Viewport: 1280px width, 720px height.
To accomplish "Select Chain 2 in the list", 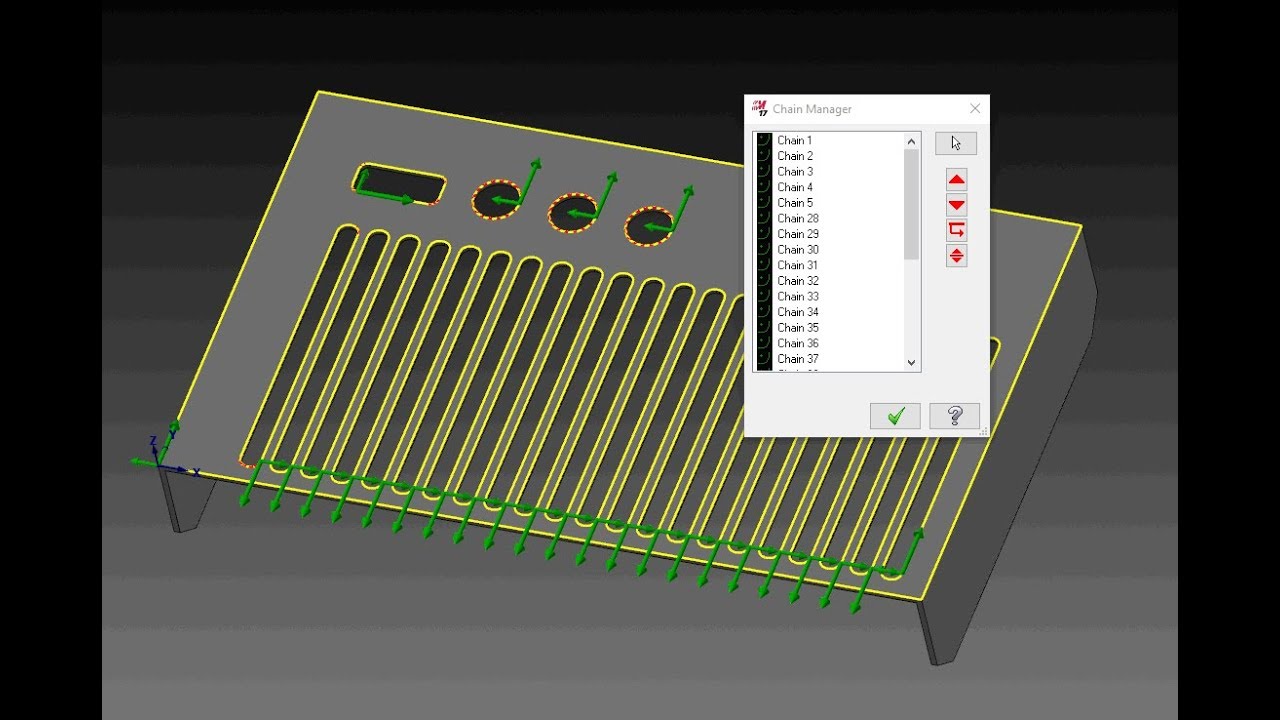I will 795,156.
